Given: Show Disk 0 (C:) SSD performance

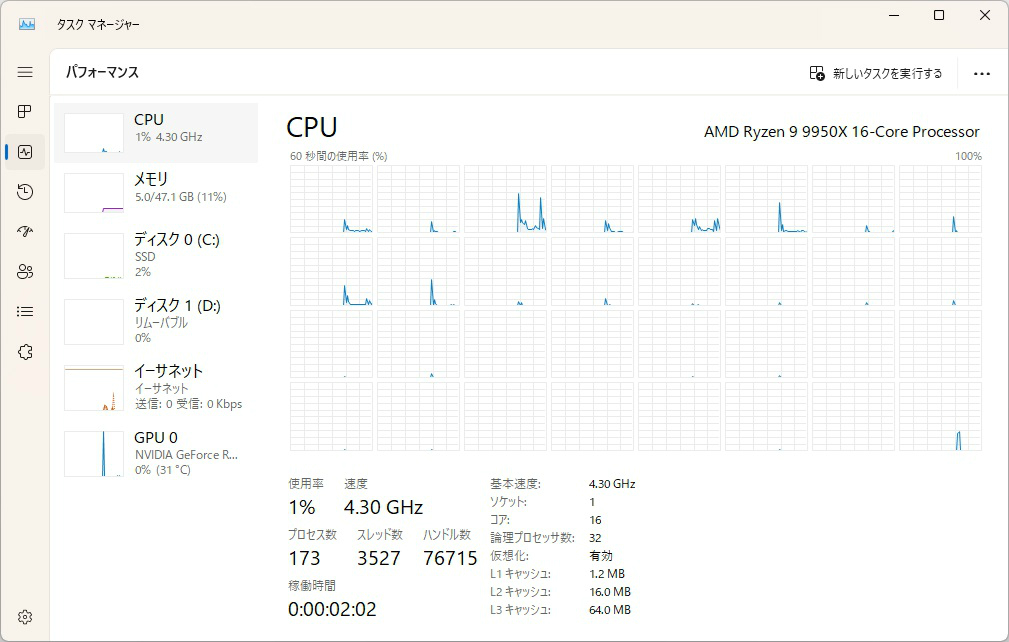Looking at the screenshot, I should tap(156, 255).
